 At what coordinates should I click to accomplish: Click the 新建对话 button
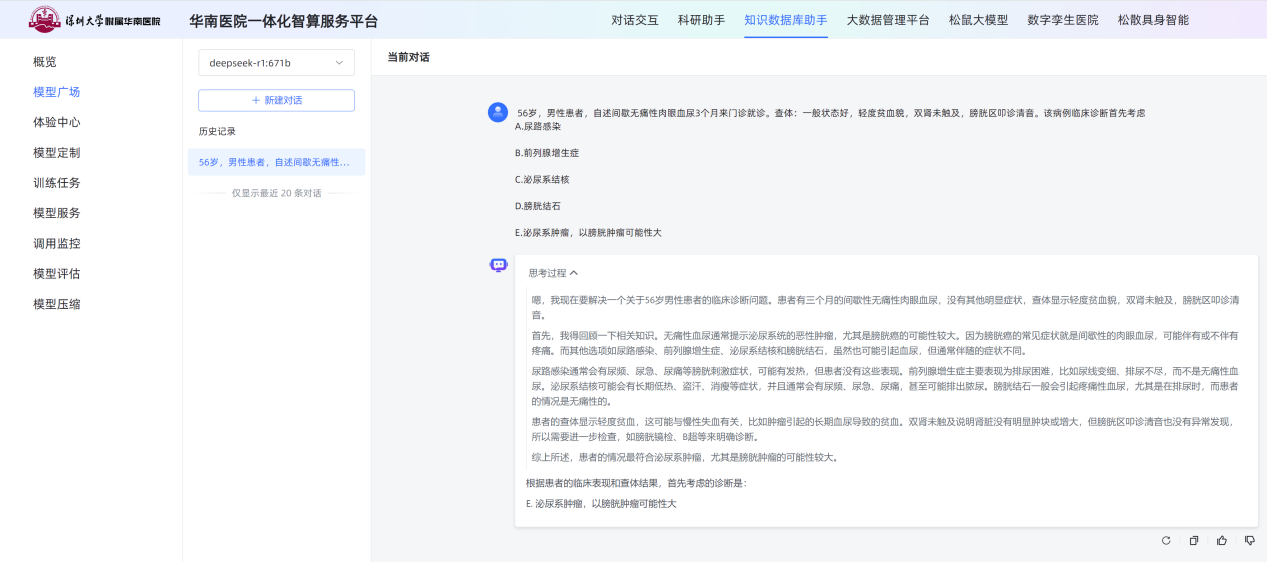pyautogui.click(x=276, y=101)
